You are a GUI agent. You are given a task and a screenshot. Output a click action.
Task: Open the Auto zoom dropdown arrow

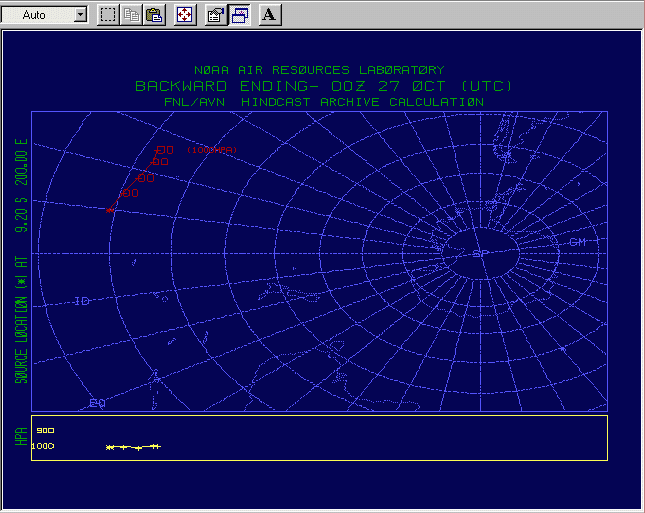click(80, 15)
